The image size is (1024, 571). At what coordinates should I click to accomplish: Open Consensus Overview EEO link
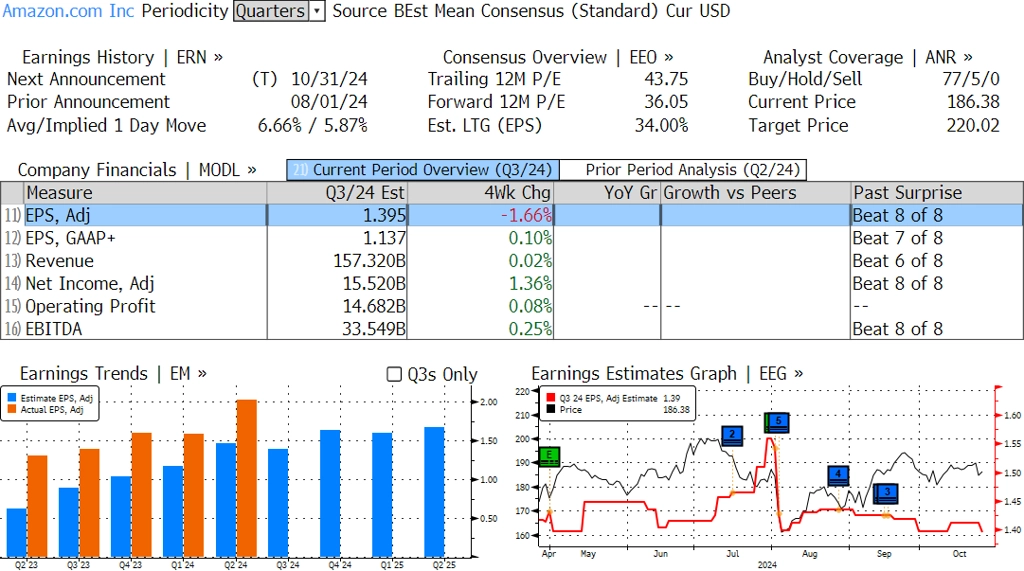558,57
